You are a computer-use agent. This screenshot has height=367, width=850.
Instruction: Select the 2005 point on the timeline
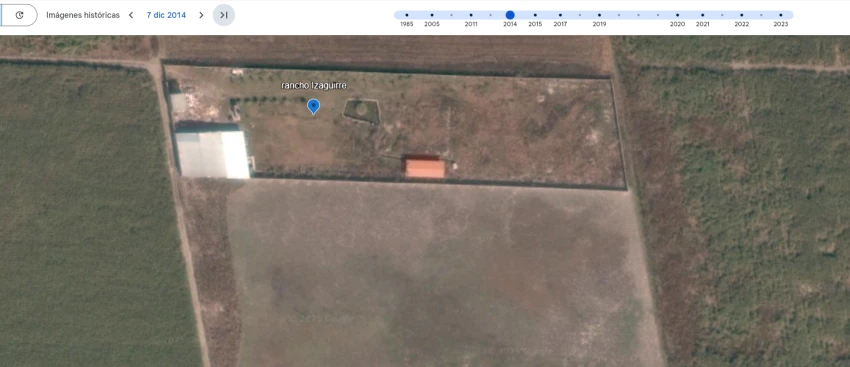pyautogui.click(x=432, y=15)
